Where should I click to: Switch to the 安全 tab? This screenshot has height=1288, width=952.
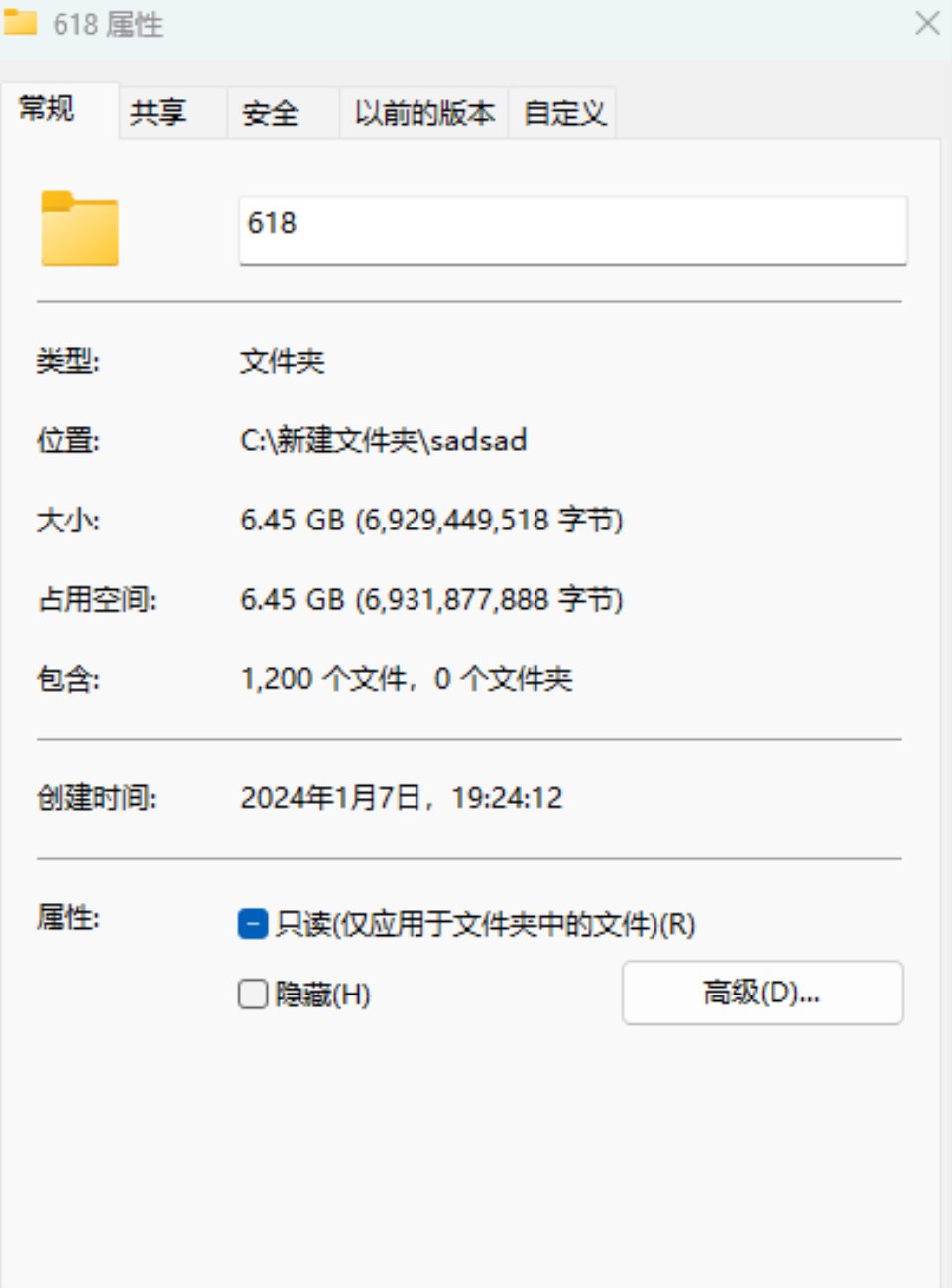point(271,113)
